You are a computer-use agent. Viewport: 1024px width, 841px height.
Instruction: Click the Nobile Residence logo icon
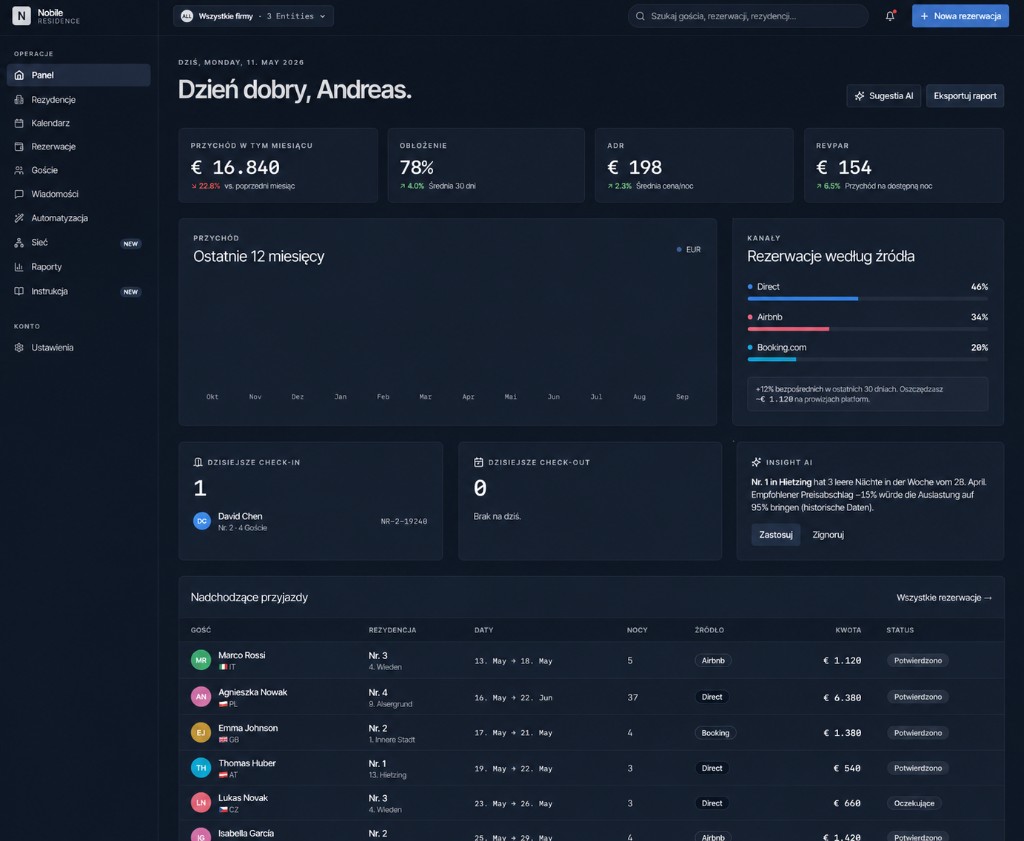[x=21, y=16]
